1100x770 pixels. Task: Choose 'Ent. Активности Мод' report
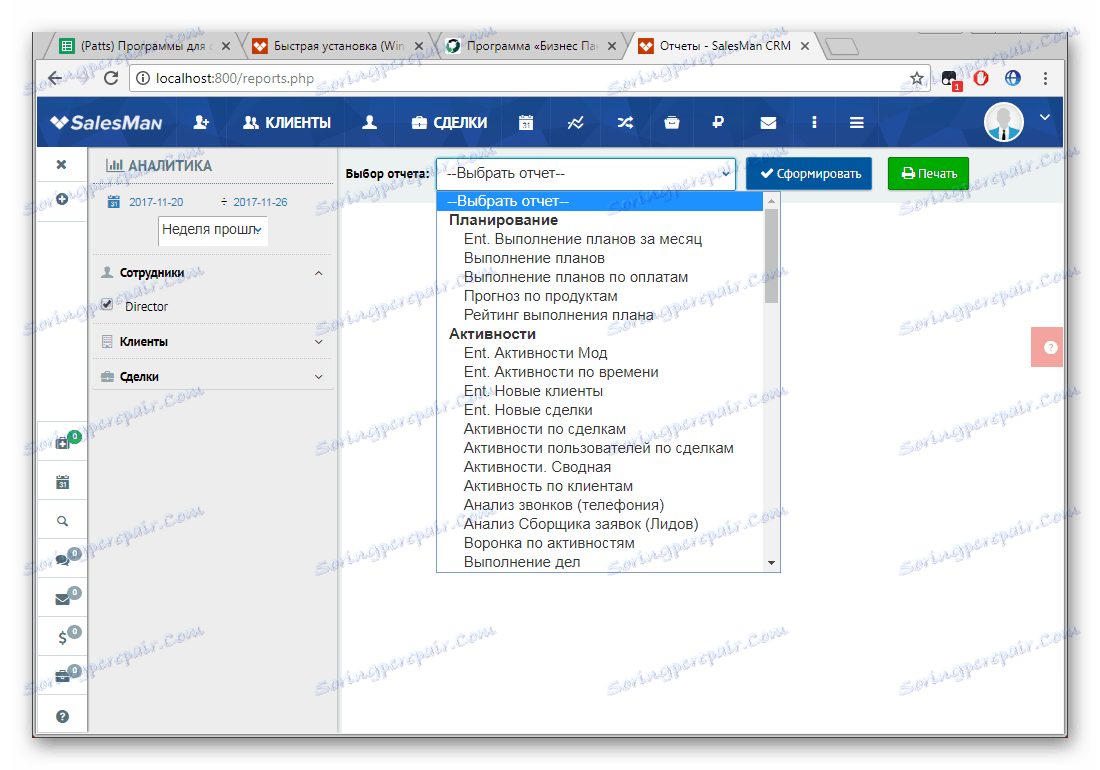coord(600,353)
